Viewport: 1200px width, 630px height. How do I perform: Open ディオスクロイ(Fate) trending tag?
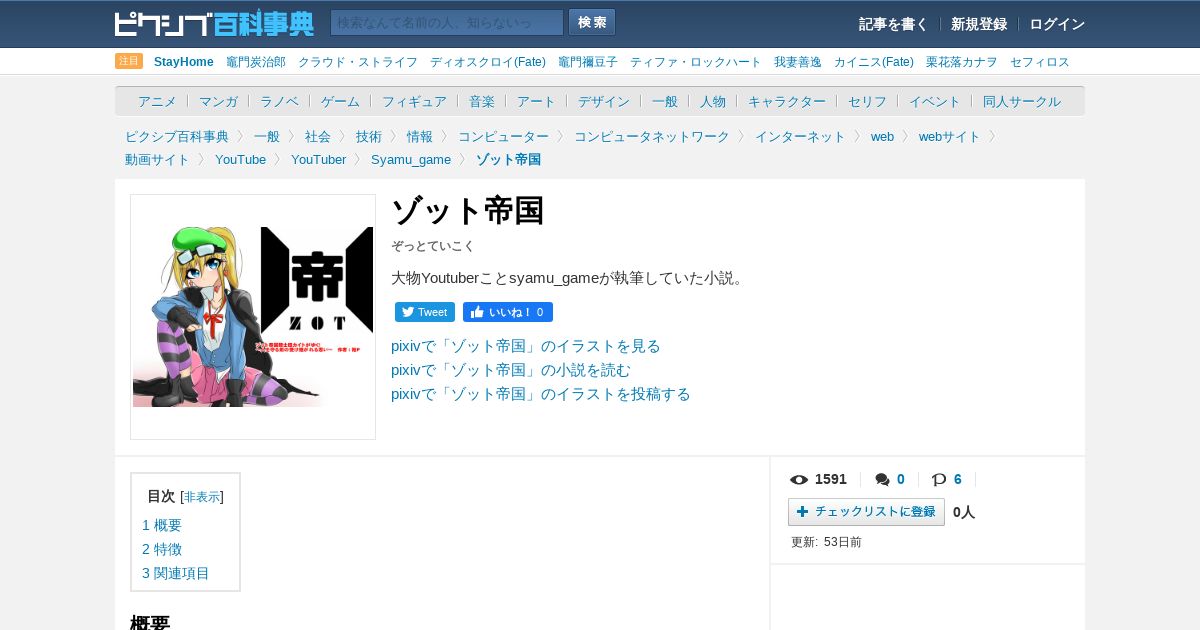pyautogui.click(x=488, y=62)
